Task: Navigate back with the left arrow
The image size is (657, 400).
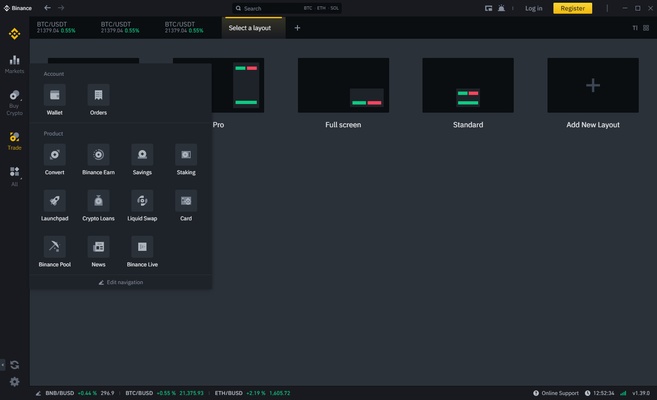Action: coord(47,8)
